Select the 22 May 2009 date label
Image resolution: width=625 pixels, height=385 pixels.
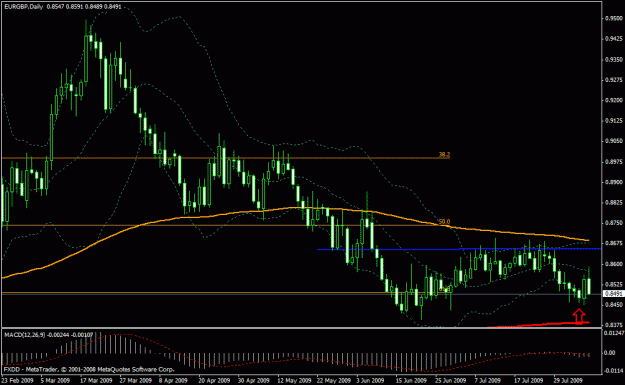[334, 380]
